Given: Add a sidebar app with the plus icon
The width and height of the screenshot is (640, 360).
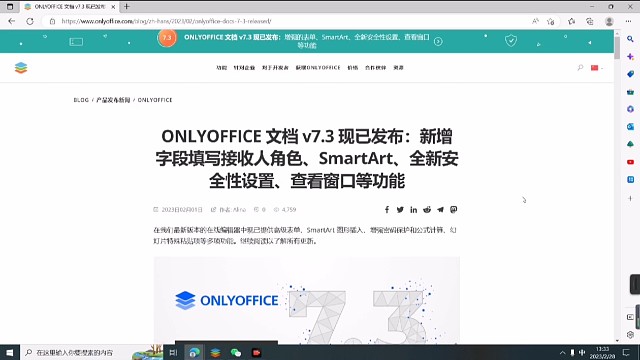Looking at the screenshot, I should [x=630, y=198].
